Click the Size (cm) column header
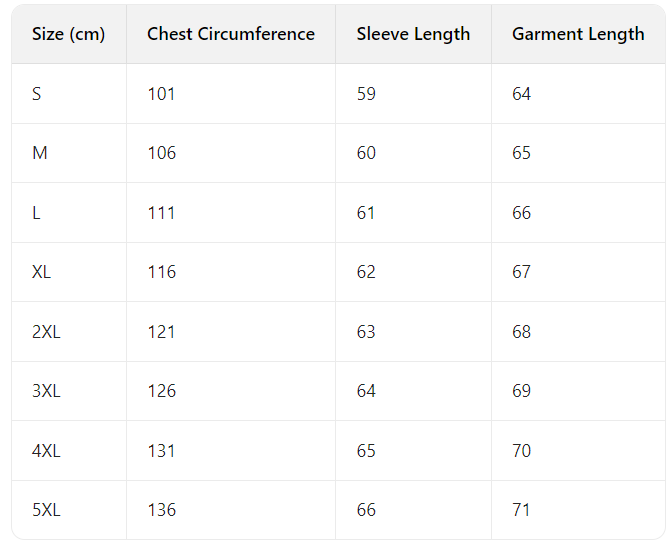The image size is (670, 545). (x=68, y=34)
